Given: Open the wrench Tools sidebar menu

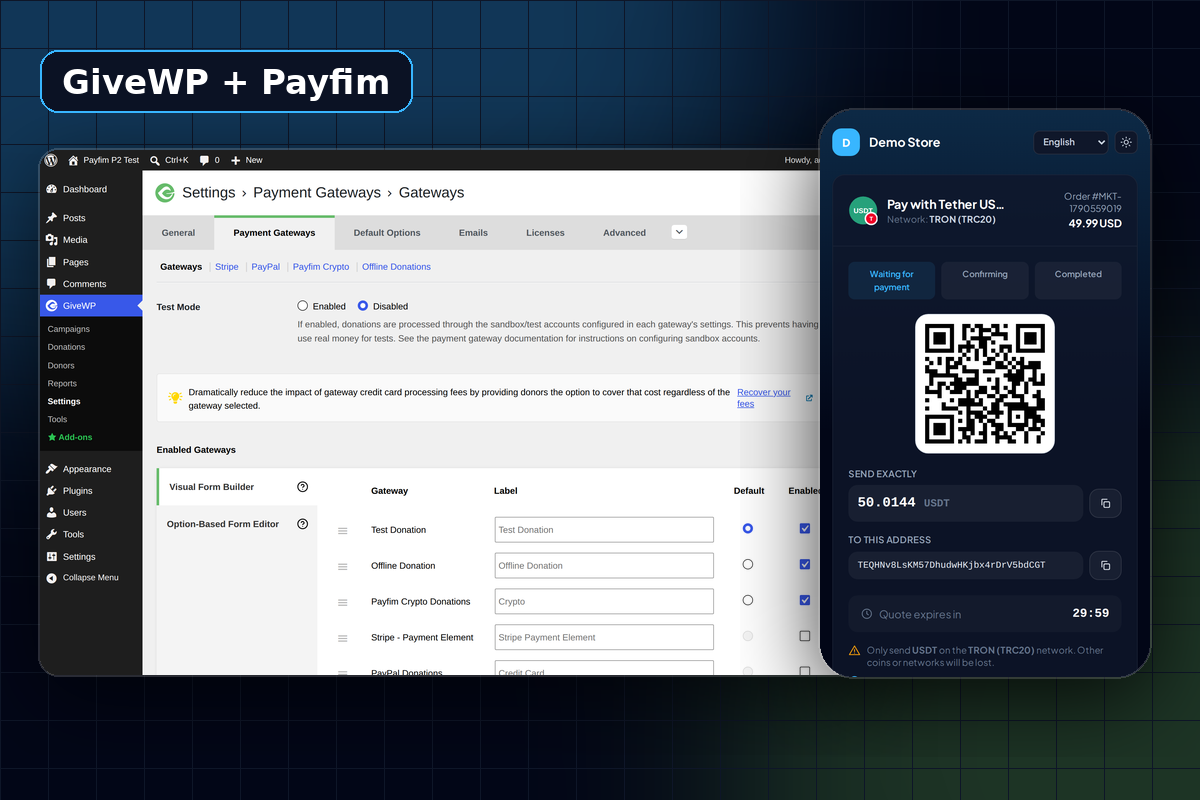Looking at the screenshot, I should [65, 535].
